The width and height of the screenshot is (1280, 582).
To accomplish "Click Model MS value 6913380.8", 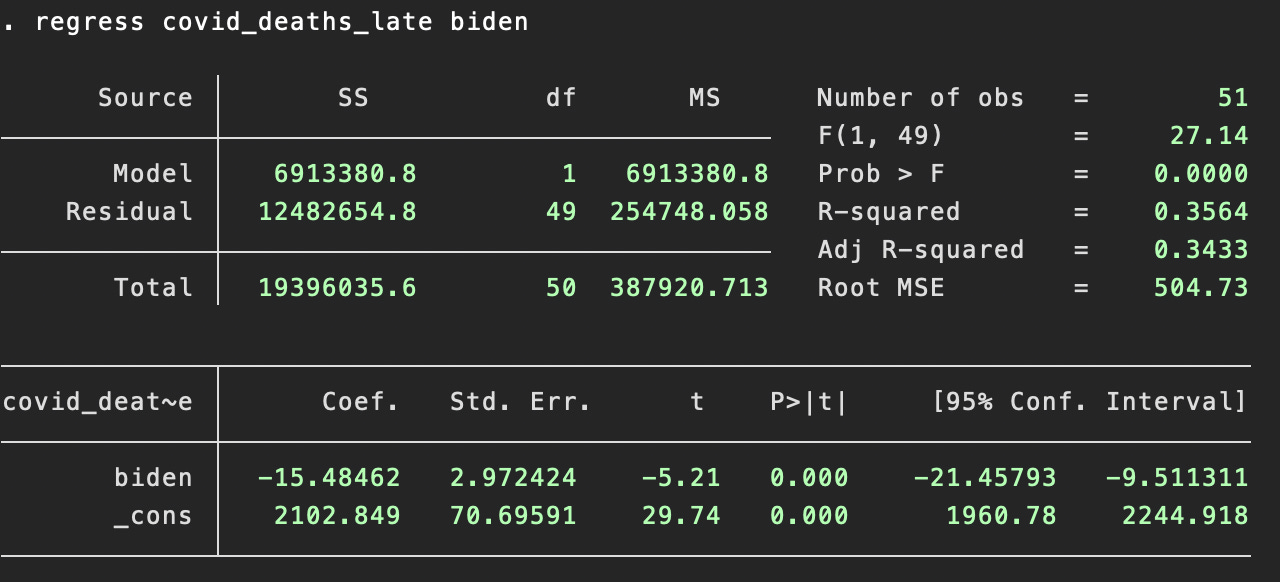I will [x=697, y=174].
